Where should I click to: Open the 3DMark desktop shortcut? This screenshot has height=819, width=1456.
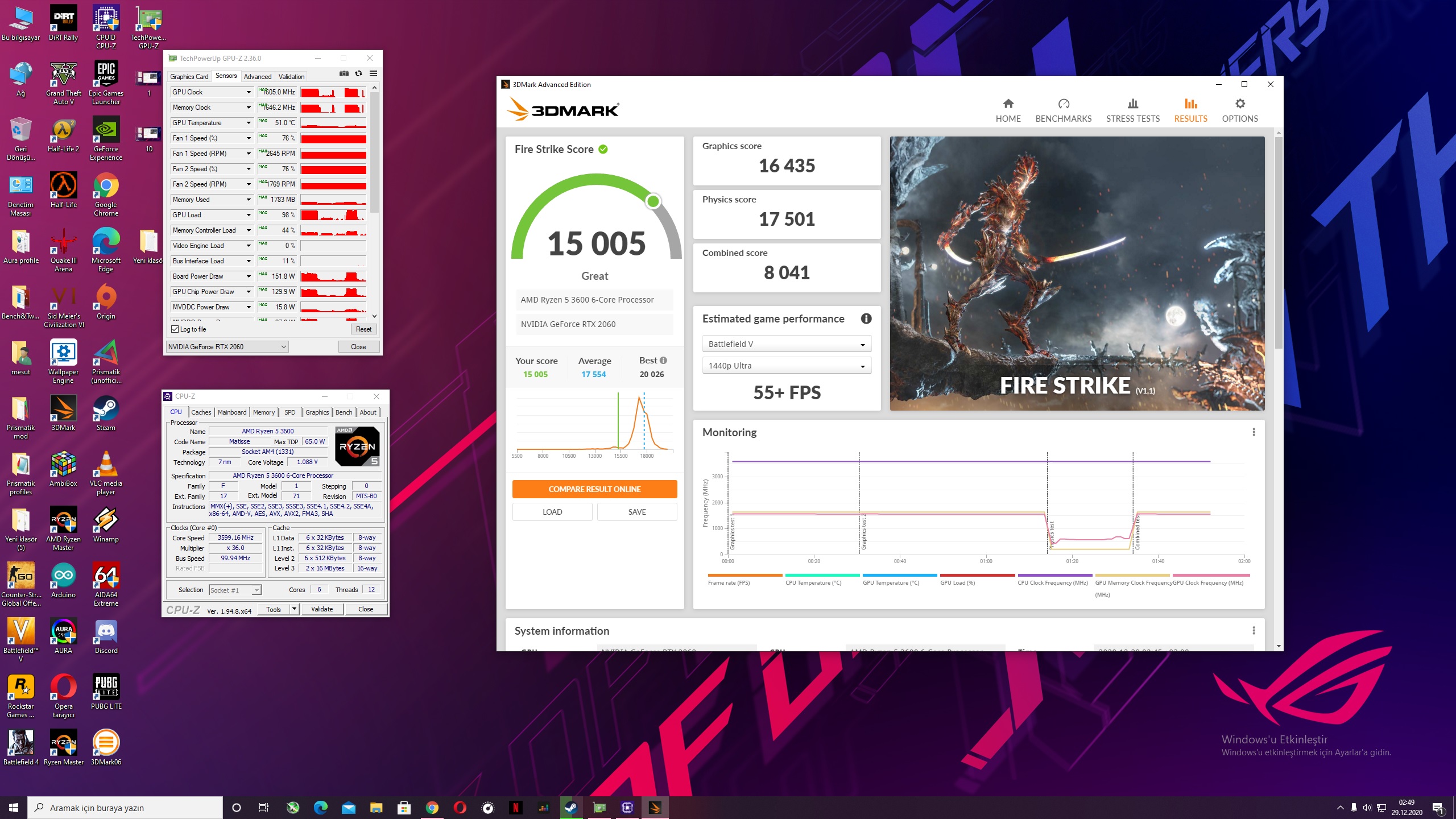tap(63, 413)
